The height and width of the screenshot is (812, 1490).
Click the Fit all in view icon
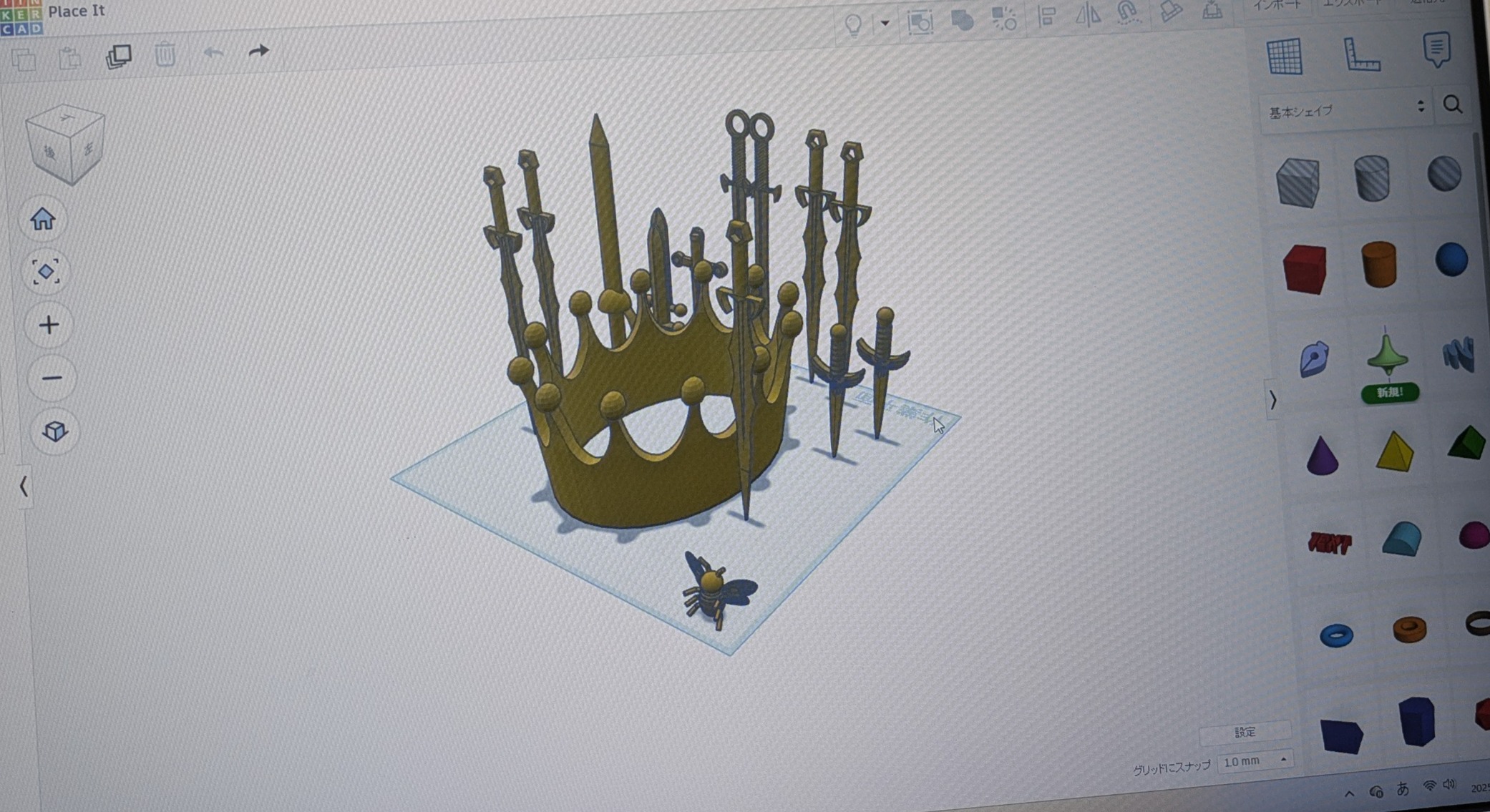(x=46, y=272)
